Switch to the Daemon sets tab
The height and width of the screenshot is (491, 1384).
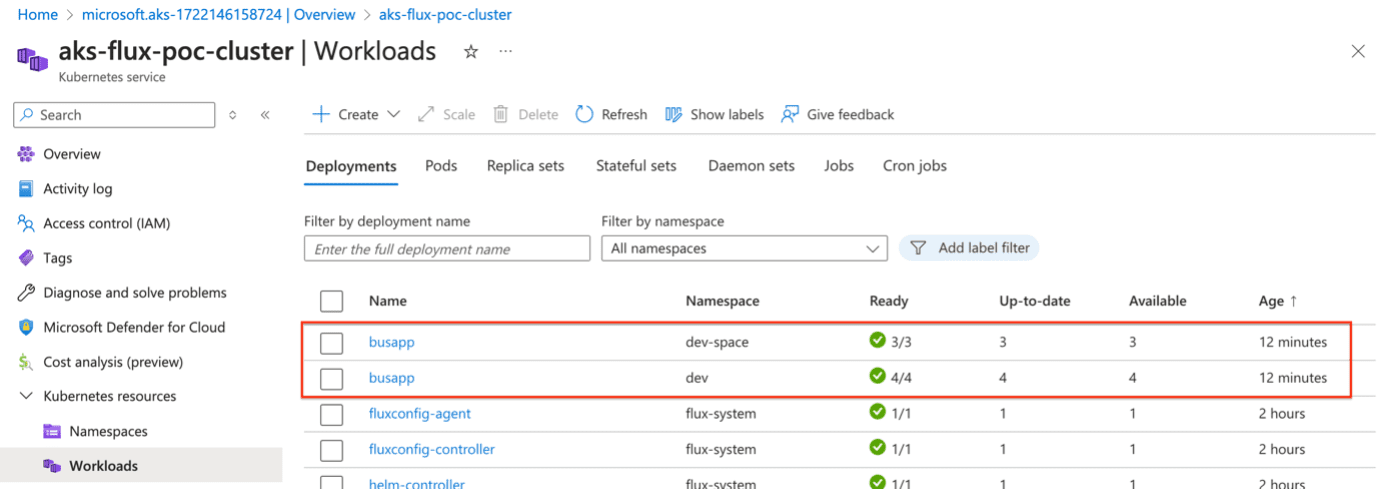coord(751,166)
